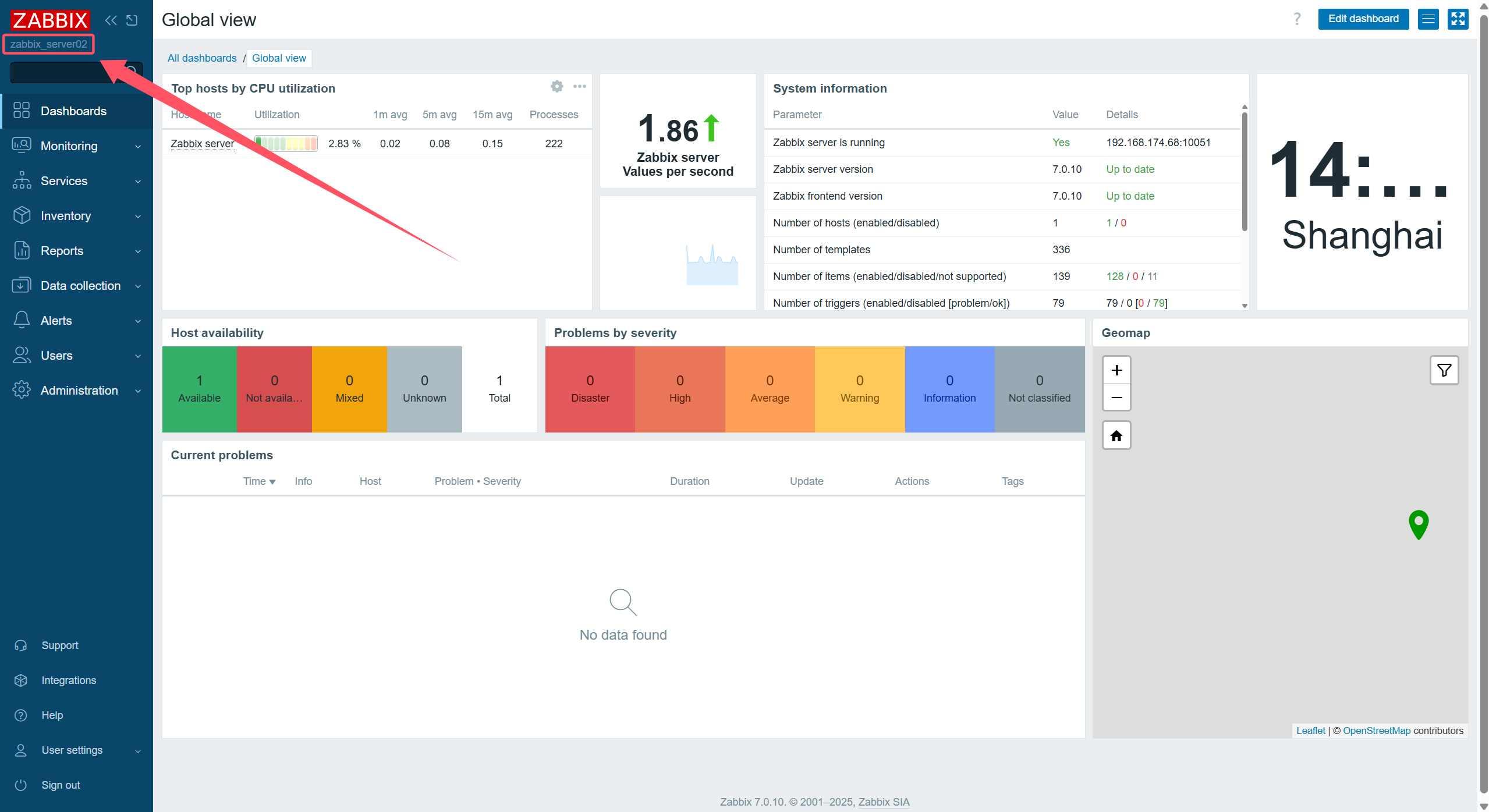Reset Geomap to home view
The height and width of the screenshot is (812, 1489).
point(1116,435)
